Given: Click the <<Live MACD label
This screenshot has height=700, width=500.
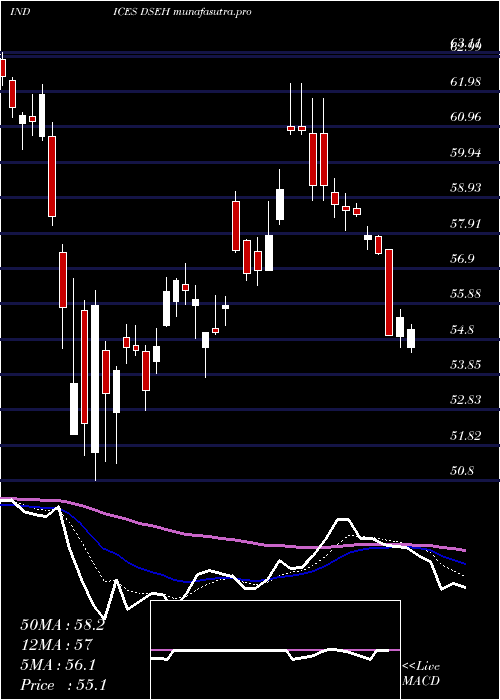Looking at the screenshot, I should click(x=421, y=674).
